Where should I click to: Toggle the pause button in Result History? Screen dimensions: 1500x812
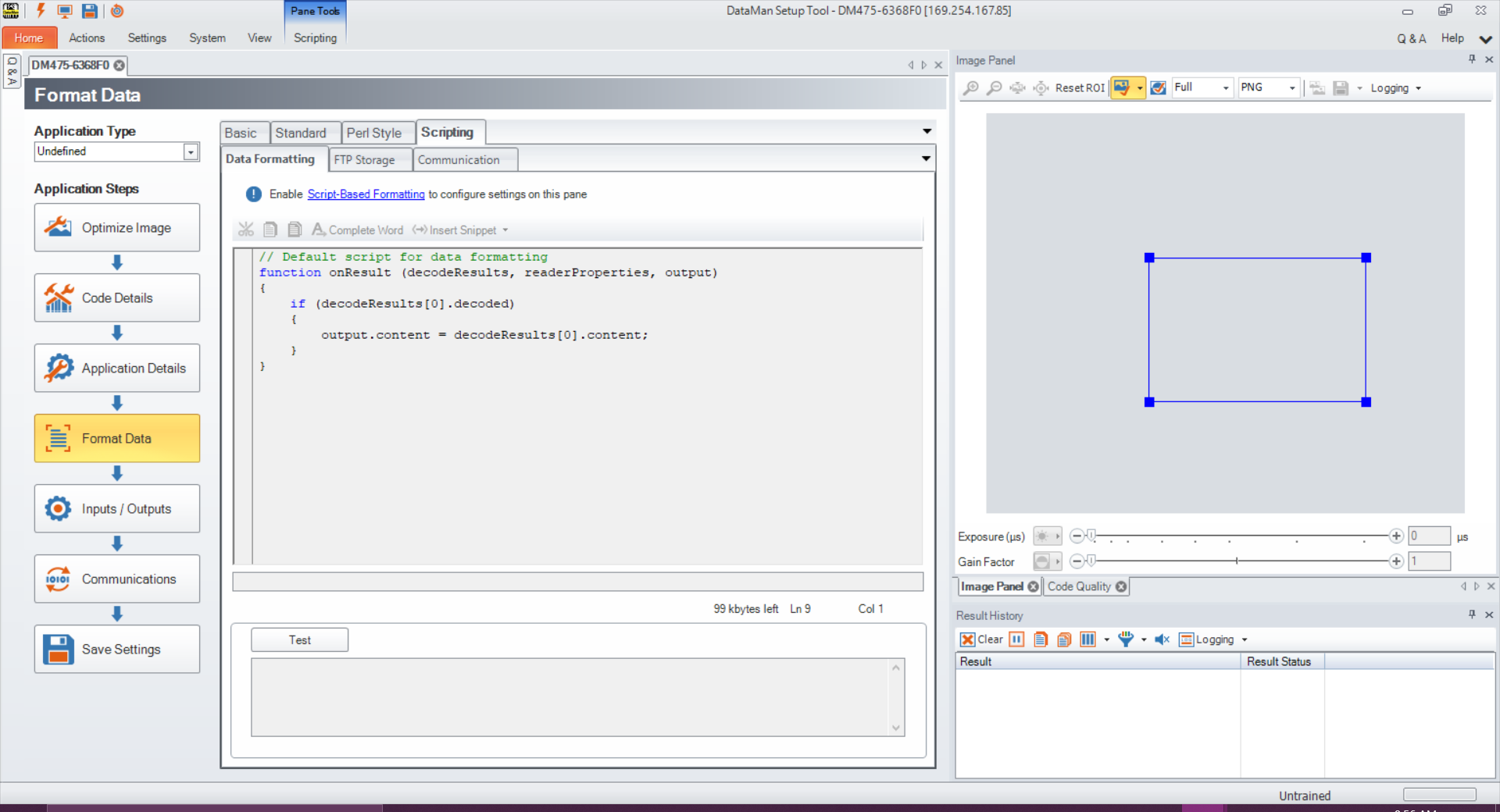[x=1016, y=639]
